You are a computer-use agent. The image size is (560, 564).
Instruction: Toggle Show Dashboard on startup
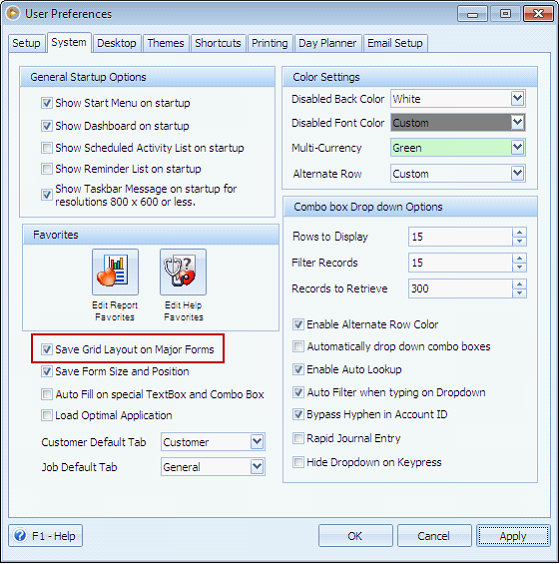click(x=47, y=126)
